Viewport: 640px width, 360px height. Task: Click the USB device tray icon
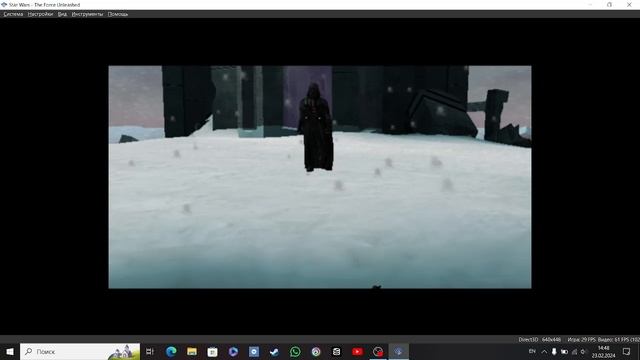coord(554,351)
